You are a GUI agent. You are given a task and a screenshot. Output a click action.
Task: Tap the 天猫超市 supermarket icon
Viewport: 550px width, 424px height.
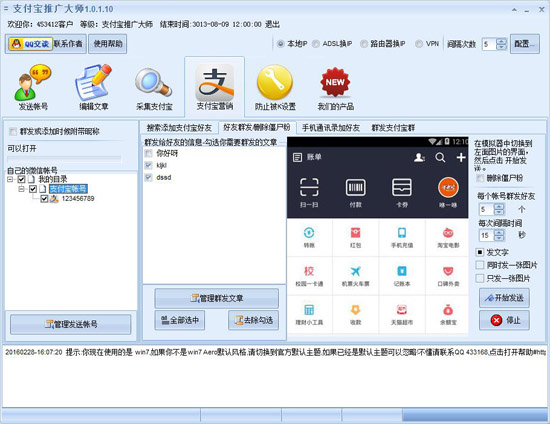click(x=402, y=310)
